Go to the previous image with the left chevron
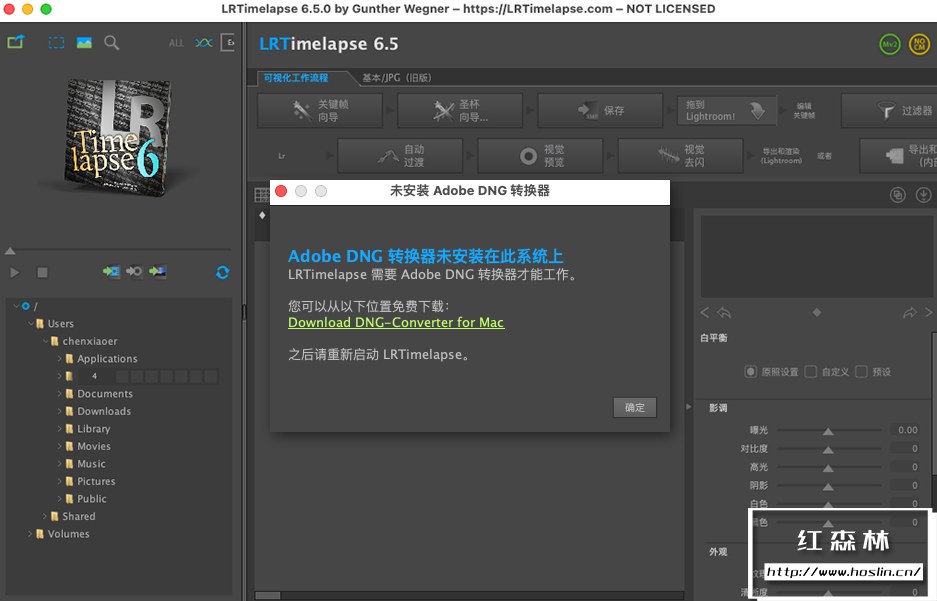The image size is (937, 601). (x=705, y=312)
